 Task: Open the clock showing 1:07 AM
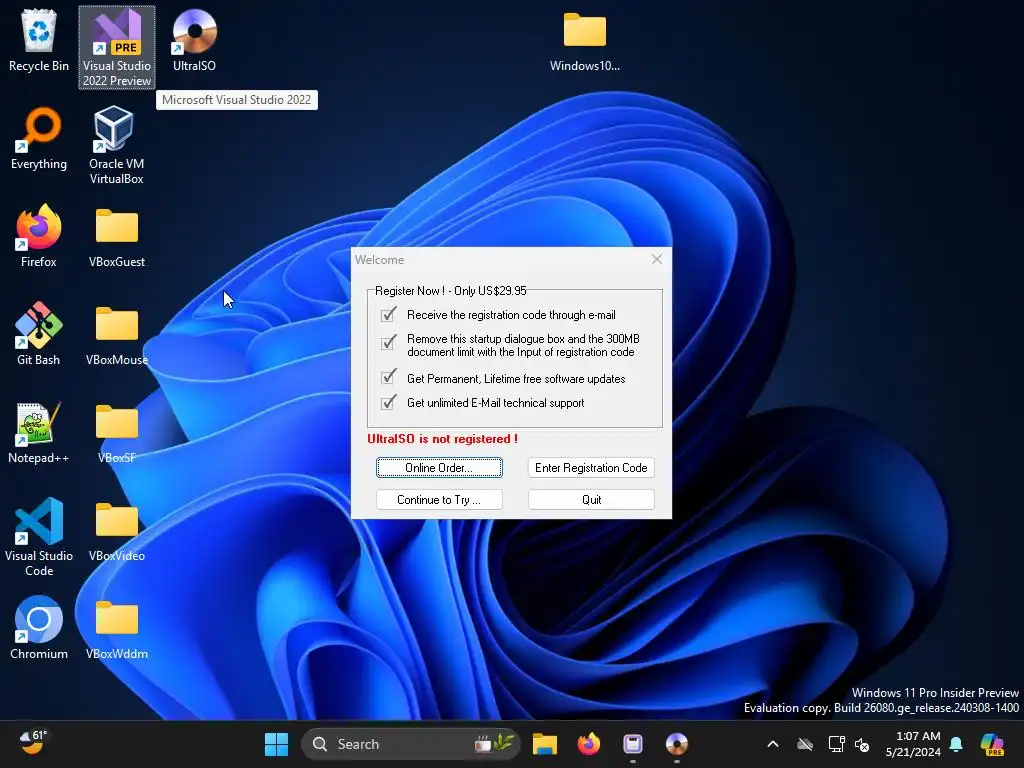(x=913, y=744)
